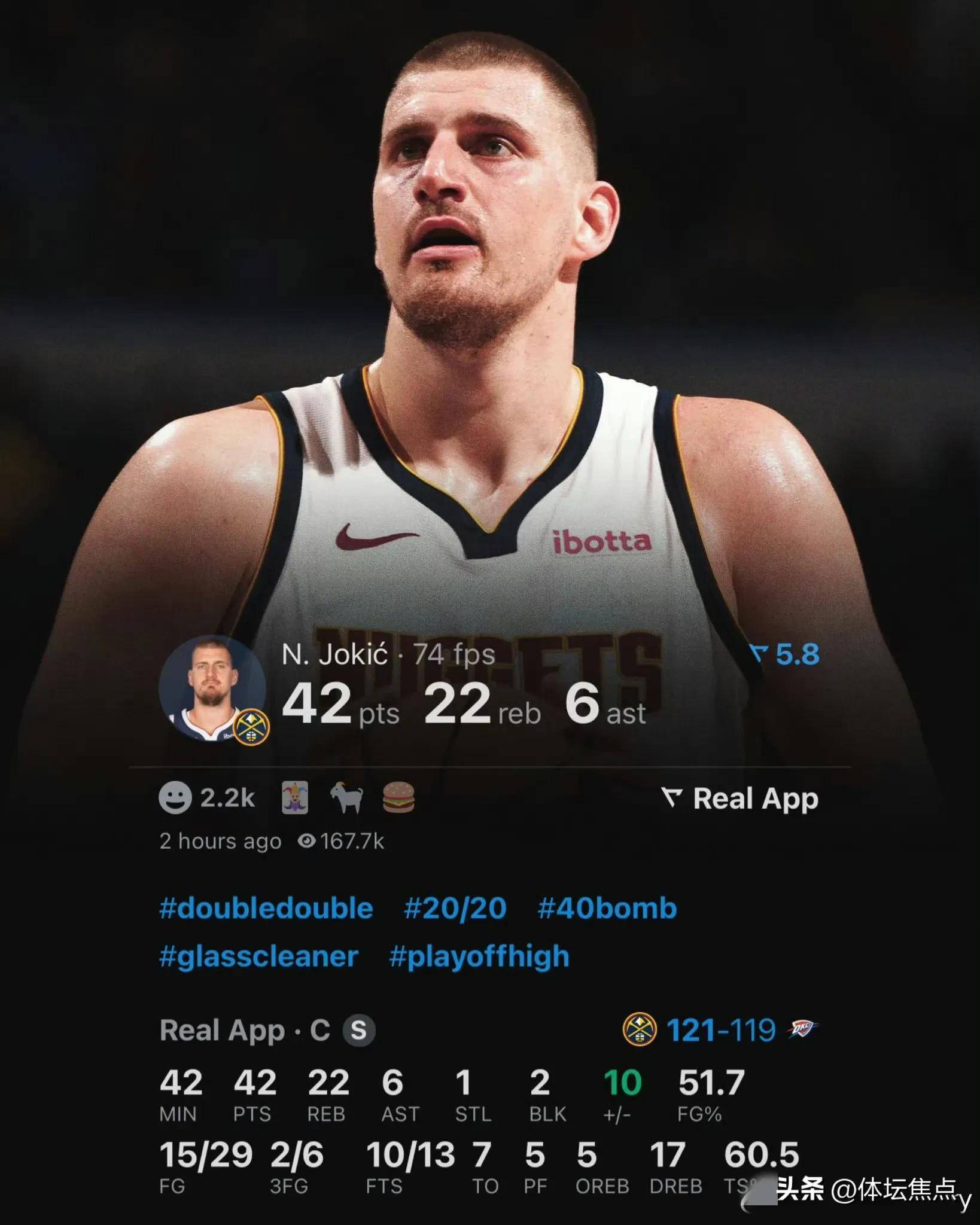Screen dimensions: 980x1225
Task: Open the #20/20 hashtag
Action: (x=455, y=908)
